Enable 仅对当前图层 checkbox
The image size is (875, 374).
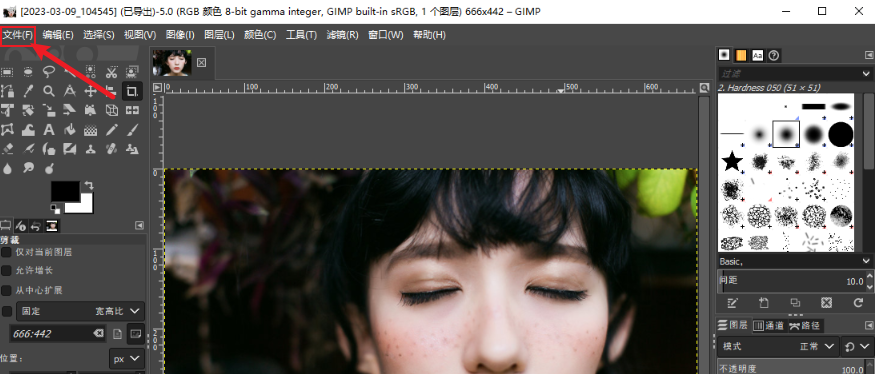point(7,252)
